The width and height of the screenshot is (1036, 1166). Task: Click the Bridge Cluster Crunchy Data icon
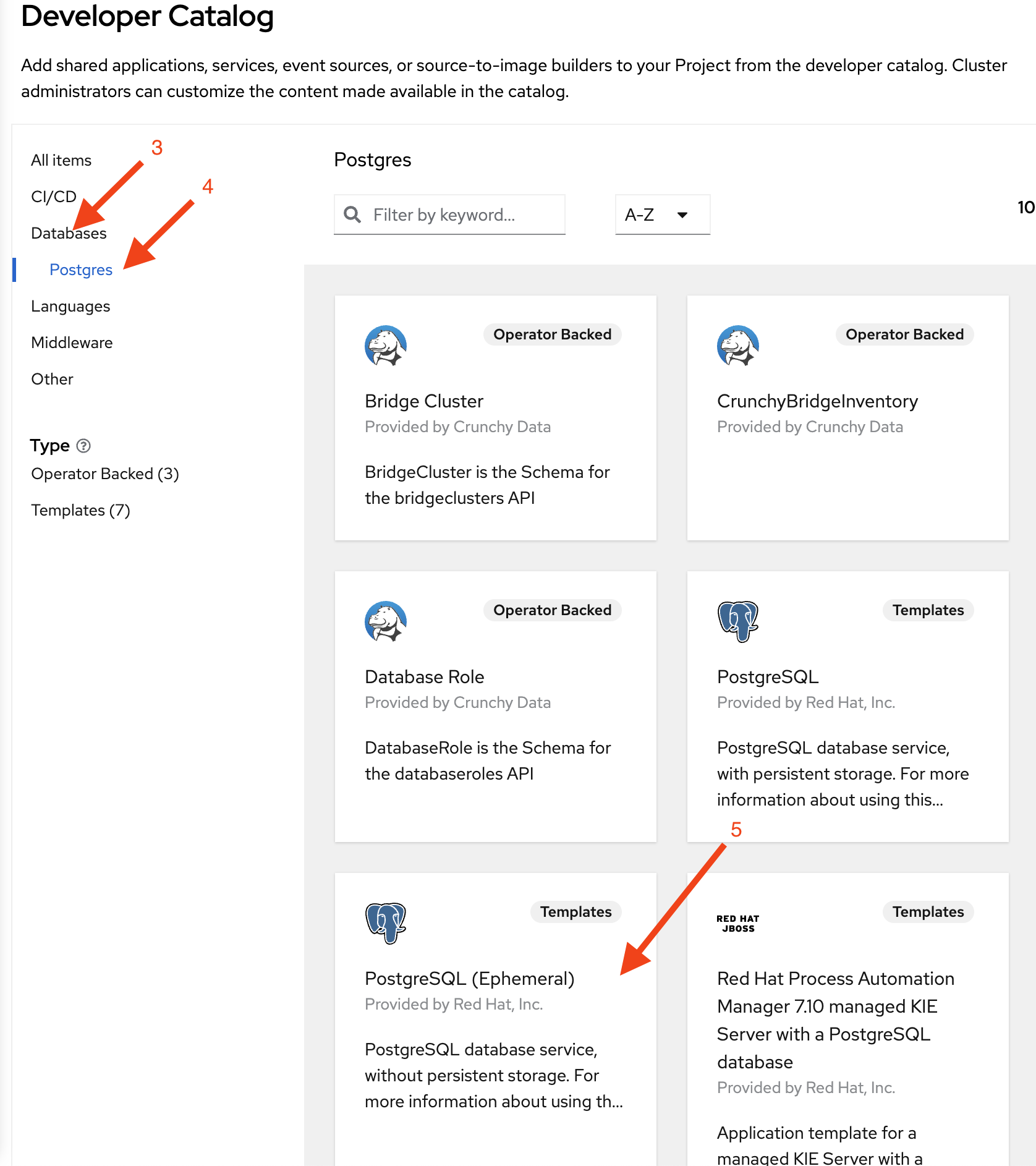[x=385, y=346]
